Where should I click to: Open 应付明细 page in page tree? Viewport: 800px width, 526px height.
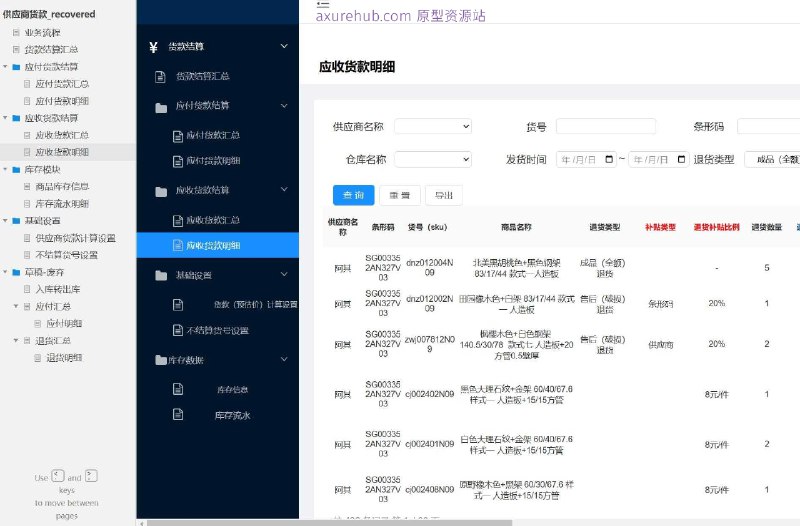click(64, 323)
